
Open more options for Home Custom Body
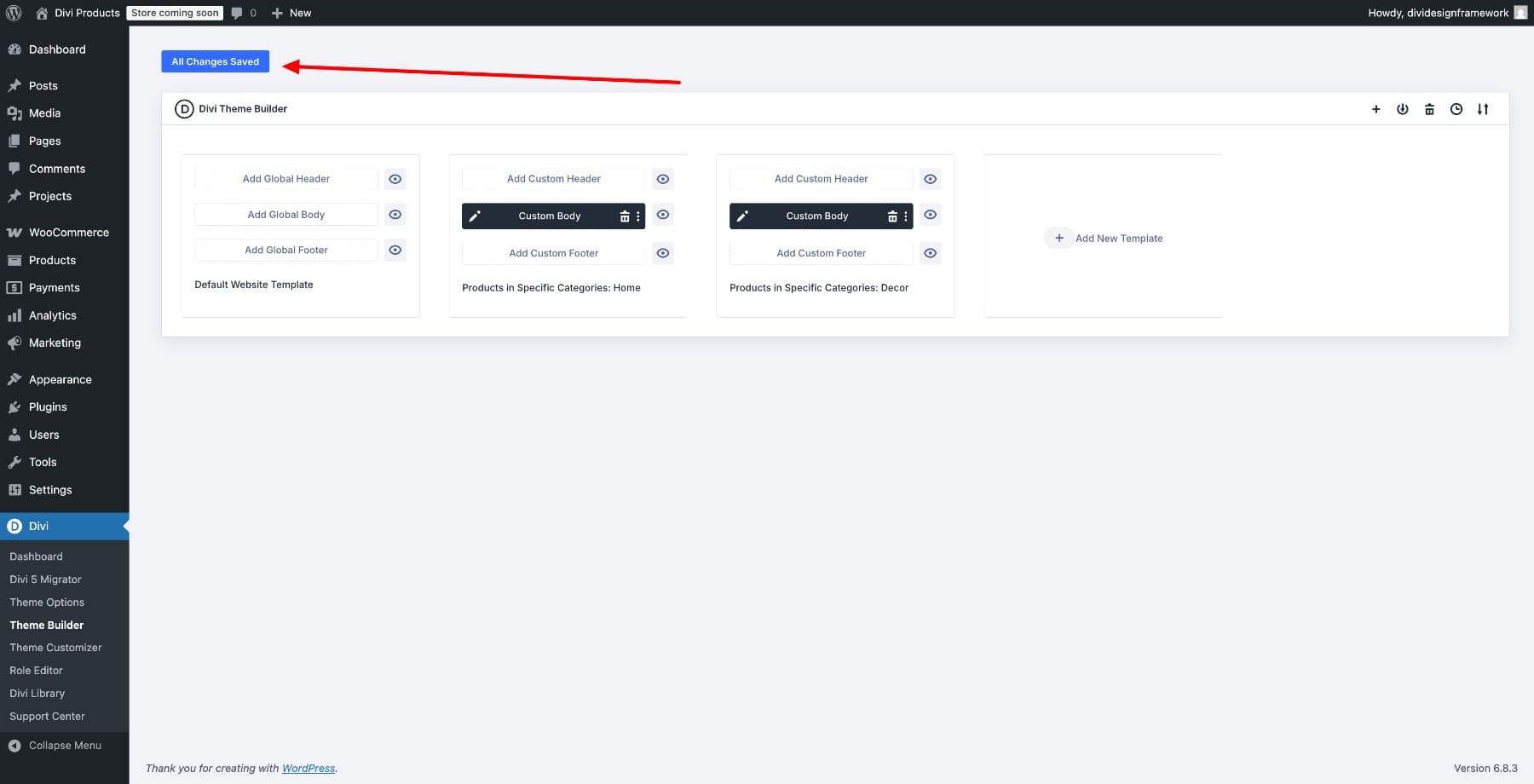point(637,216)
